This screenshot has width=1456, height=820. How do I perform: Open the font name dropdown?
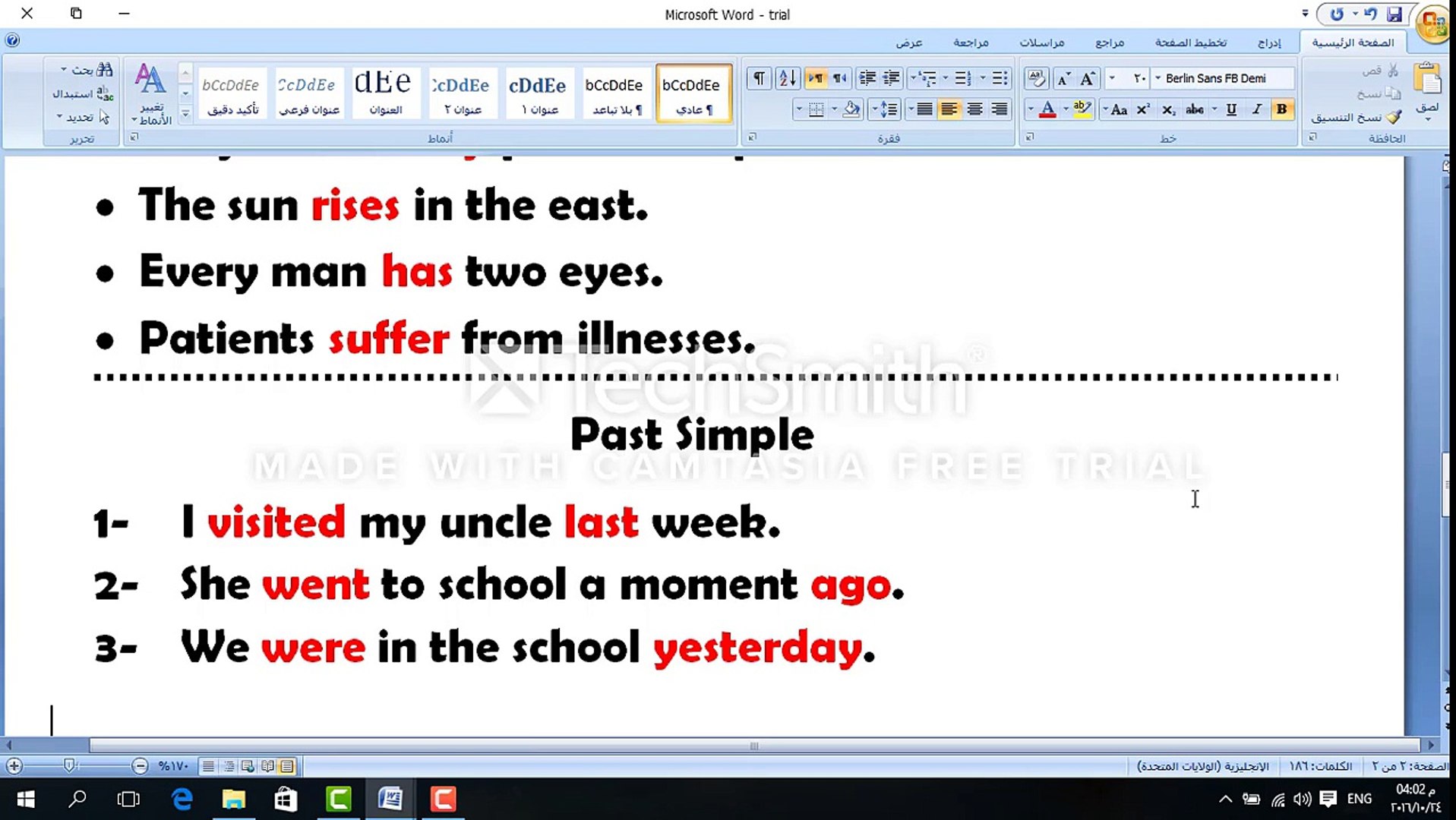tap(1158, 78)
